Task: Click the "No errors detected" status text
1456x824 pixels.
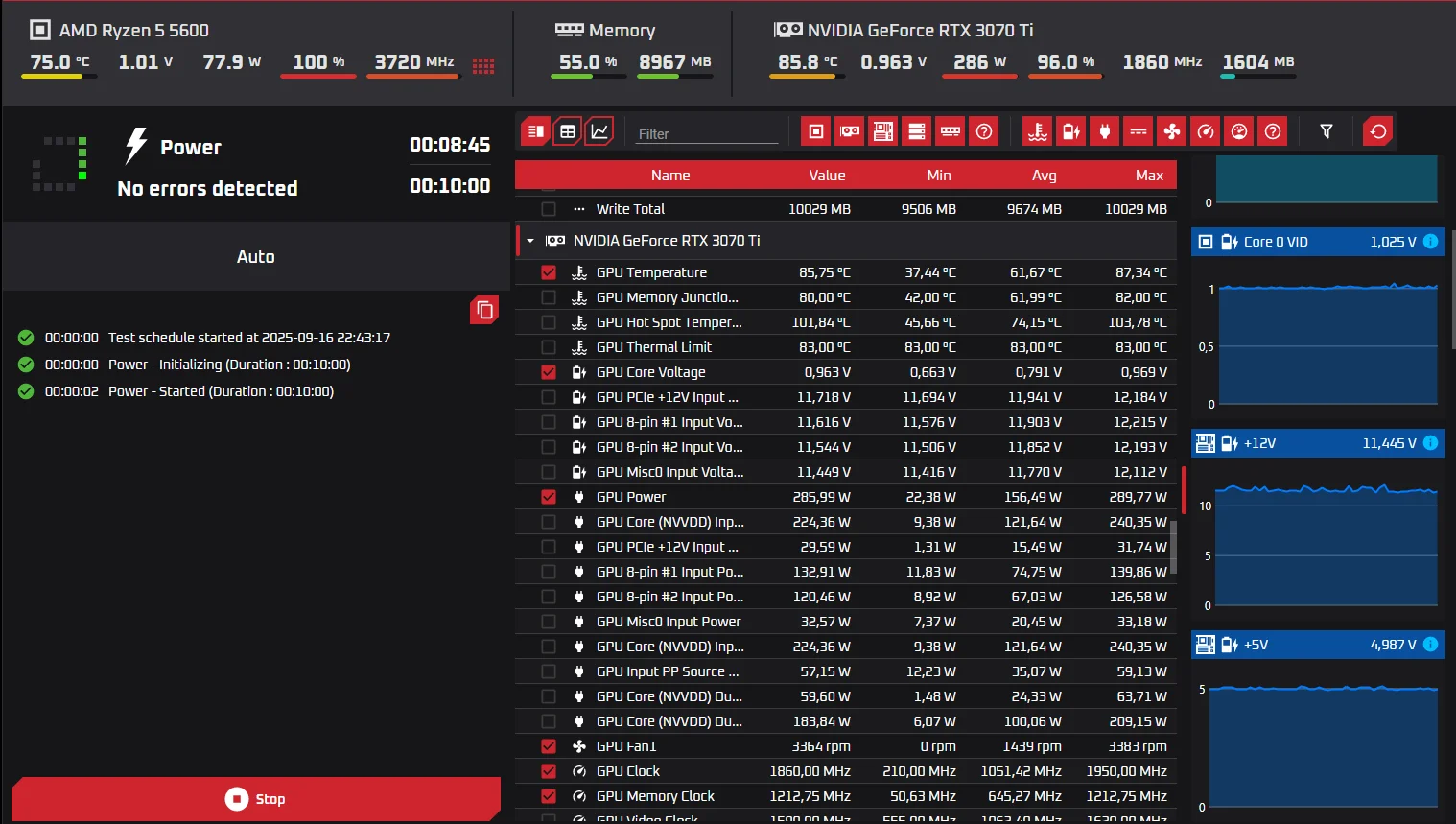Action: click(207, 189)
